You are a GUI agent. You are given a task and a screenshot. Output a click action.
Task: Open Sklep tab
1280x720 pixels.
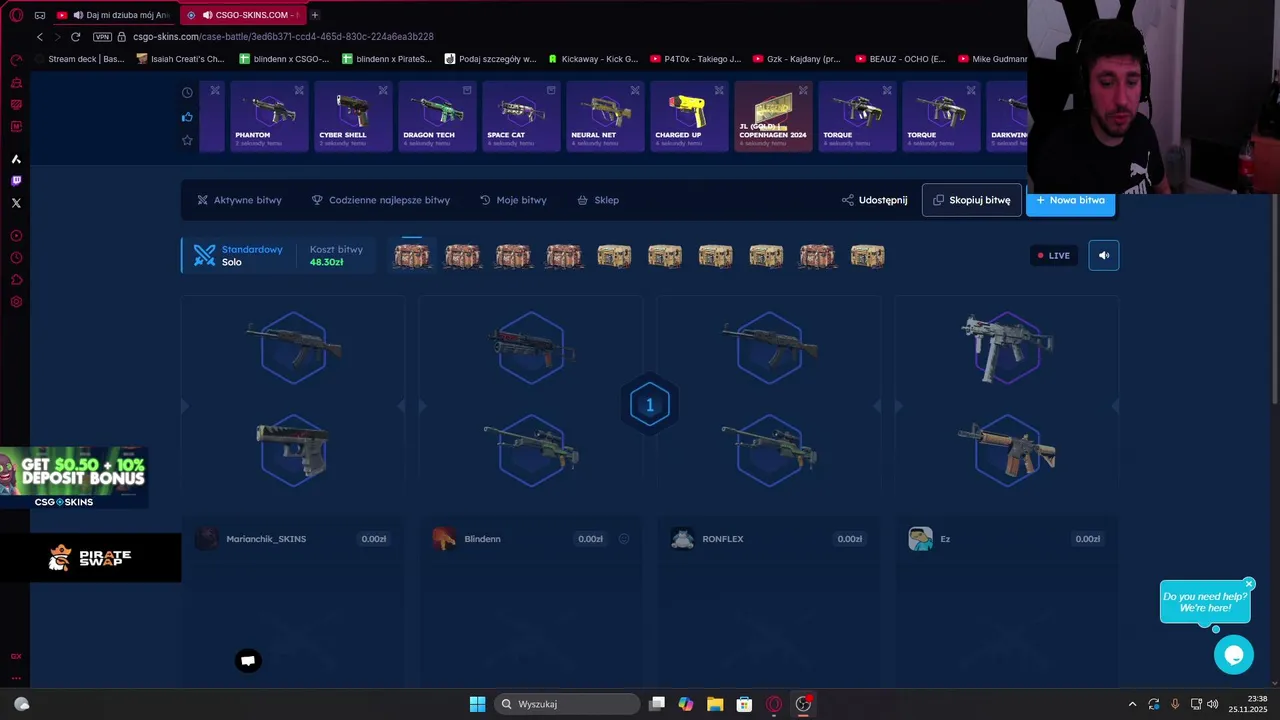point(598,200)
